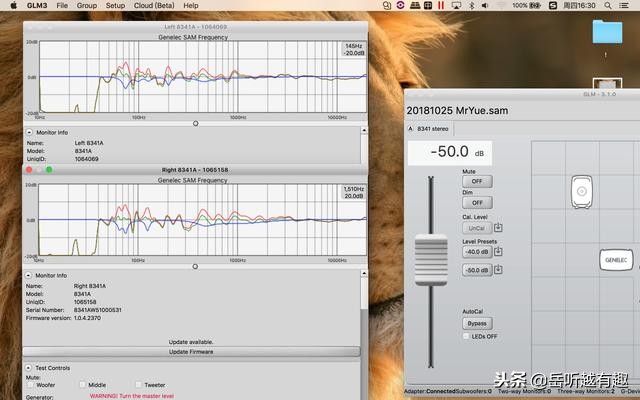This screenshot has height=400, width=640.
Task: Click the Adapter:Connected status text
Action: coord(429,391)
